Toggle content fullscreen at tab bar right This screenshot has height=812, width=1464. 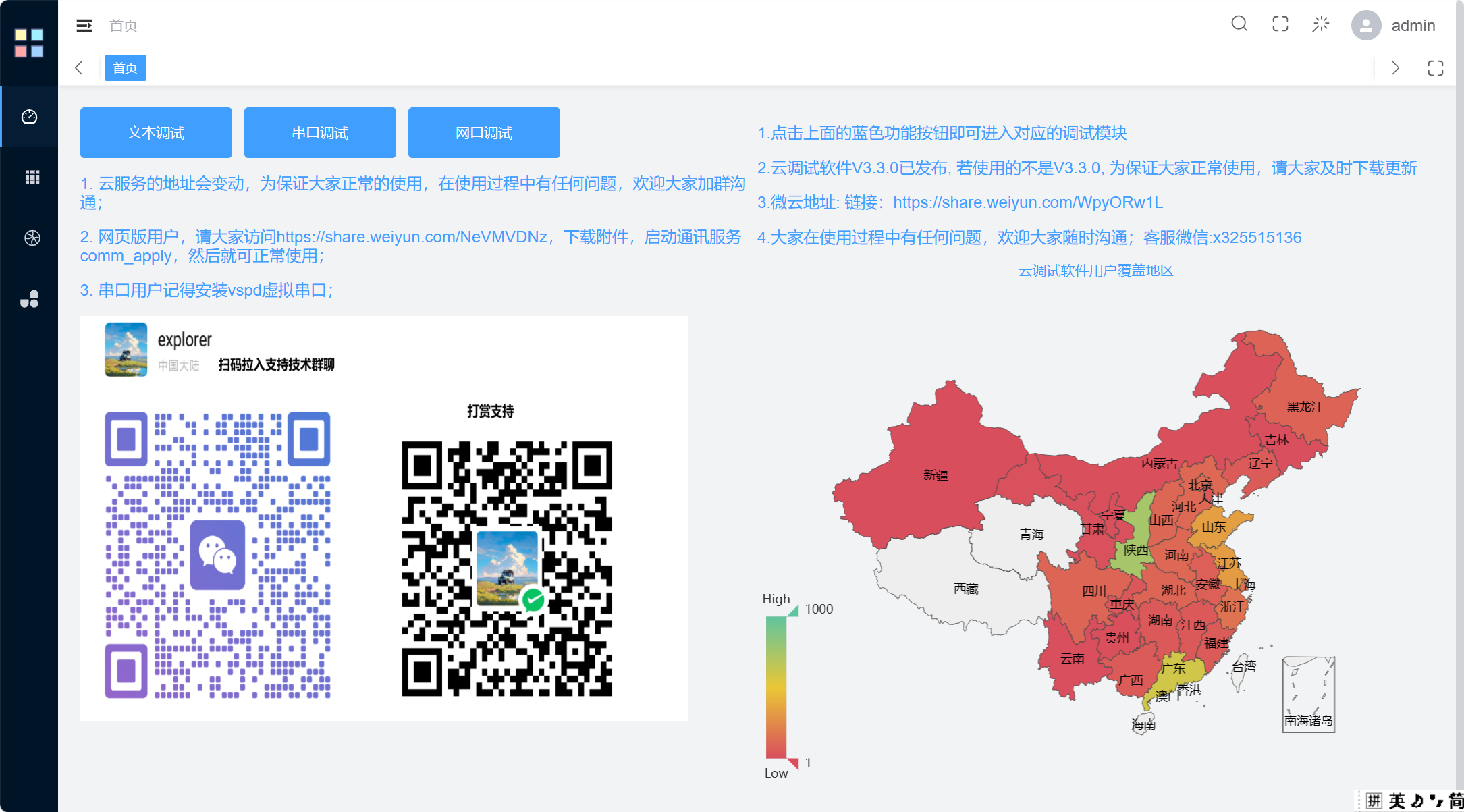(x=1435, y=67)
